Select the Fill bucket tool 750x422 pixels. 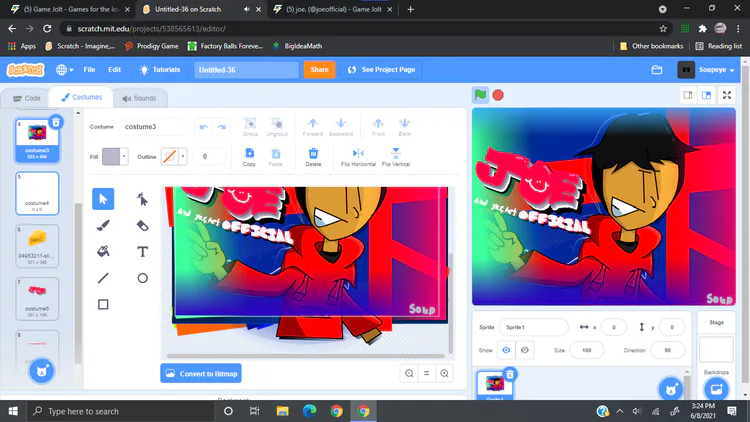tap(103, 252)
